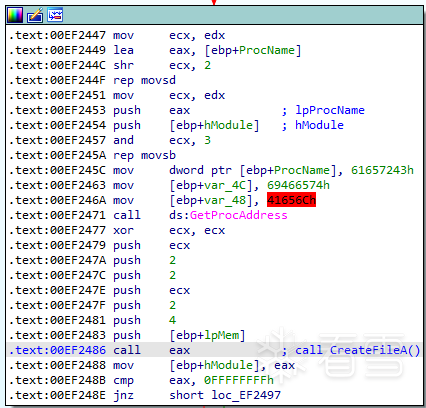426x408 pixels.
Task: Select address .text:00EF2447 first line
Action: 57,35
